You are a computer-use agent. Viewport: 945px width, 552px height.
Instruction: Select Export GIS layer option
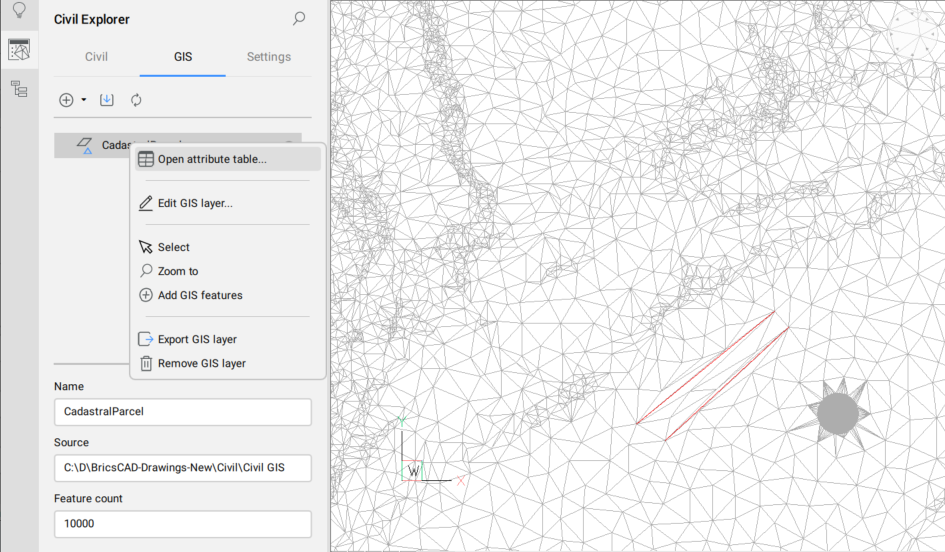pyautogui.click(x=197, y=339)
